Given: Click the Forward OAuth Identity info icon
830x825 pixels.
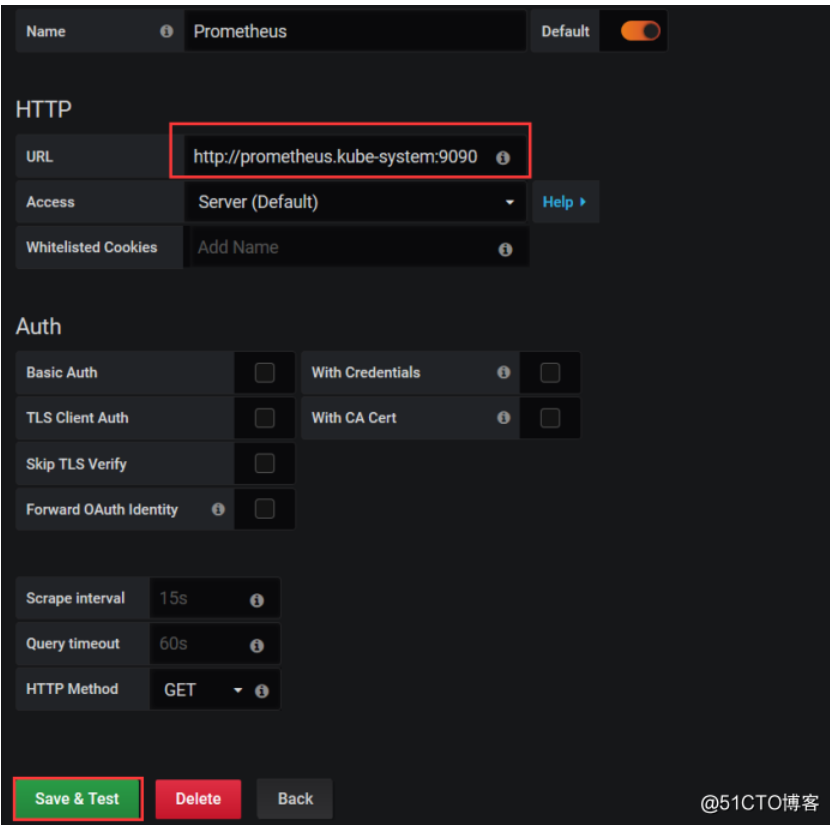Looking at the screenshot, I should (x=218, y=509).
